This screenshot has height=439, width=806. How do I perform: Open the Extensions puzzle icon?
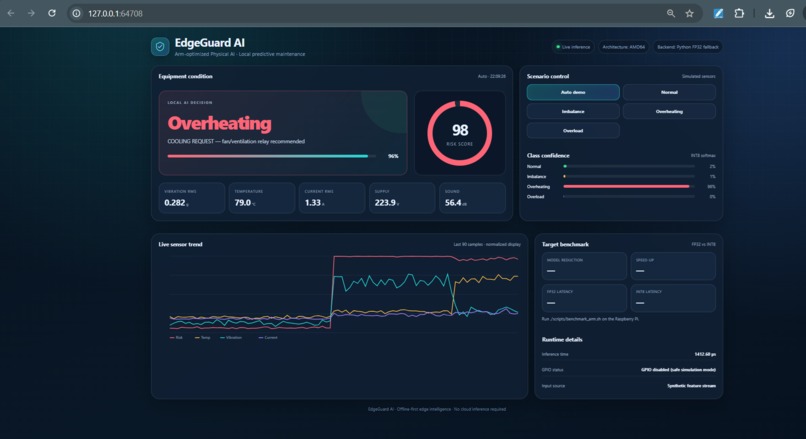coord(739,13)
